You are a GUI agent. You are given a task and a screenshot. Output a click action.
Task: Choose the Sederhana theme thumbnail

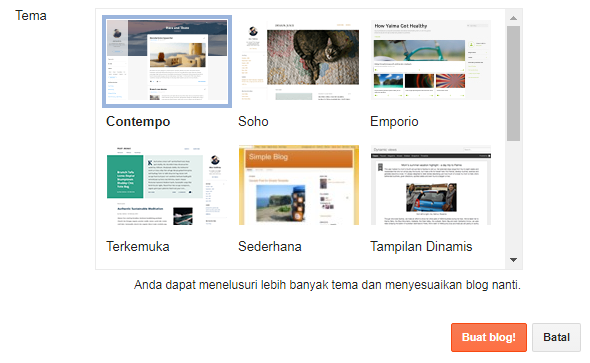299,185
